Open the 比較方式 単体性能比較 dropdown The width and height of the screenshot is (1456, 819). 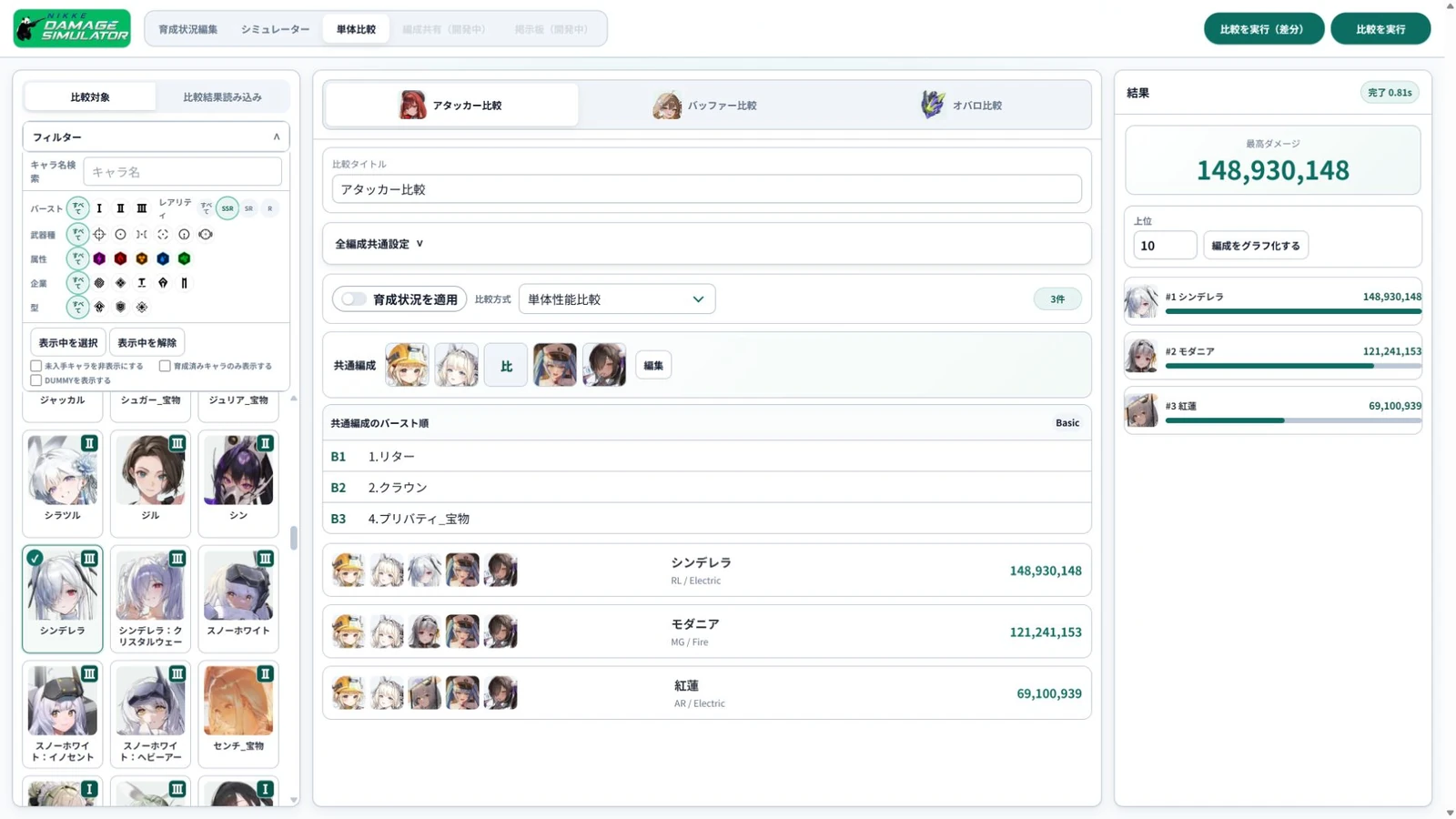point(617,299)
